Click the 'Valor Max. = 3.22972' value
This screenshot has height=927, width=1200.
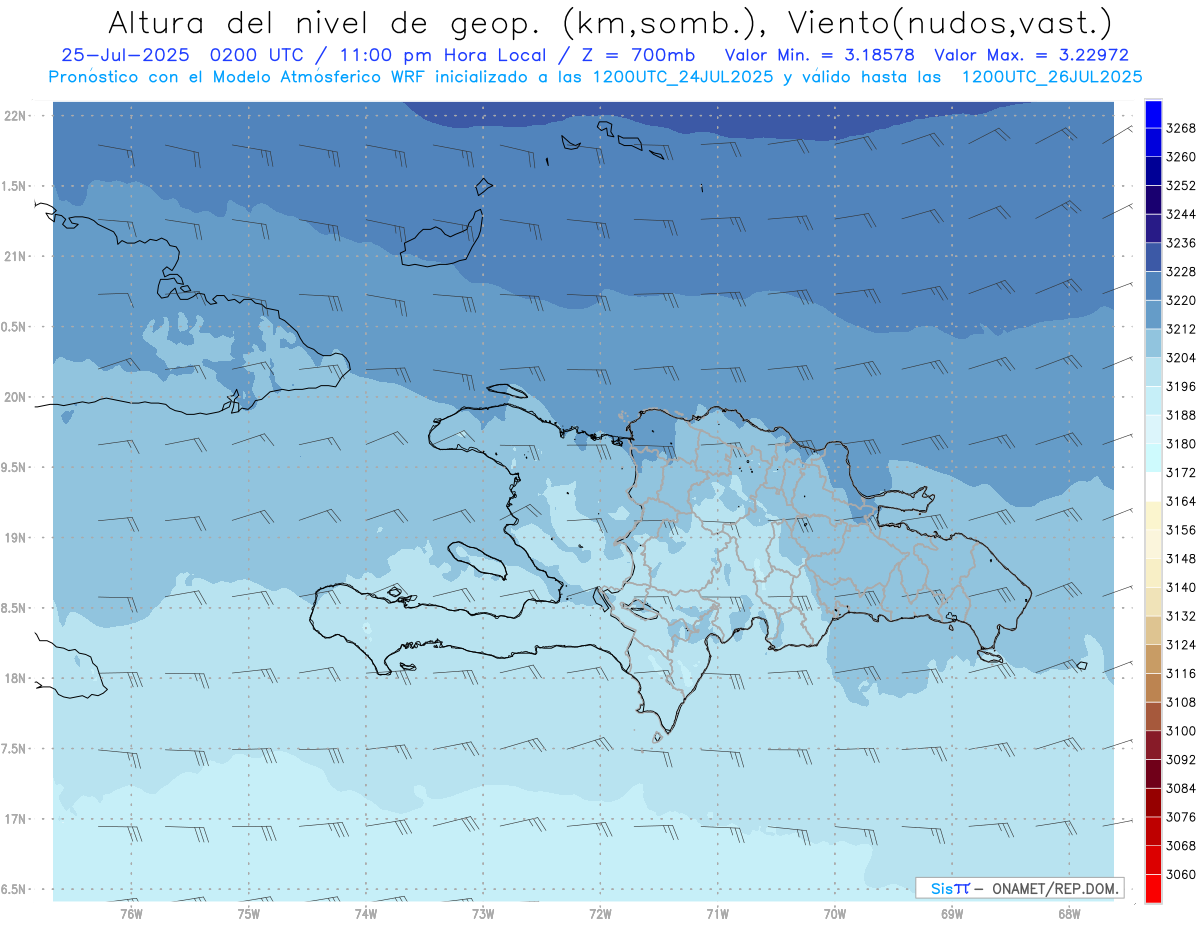[1031, 56]
